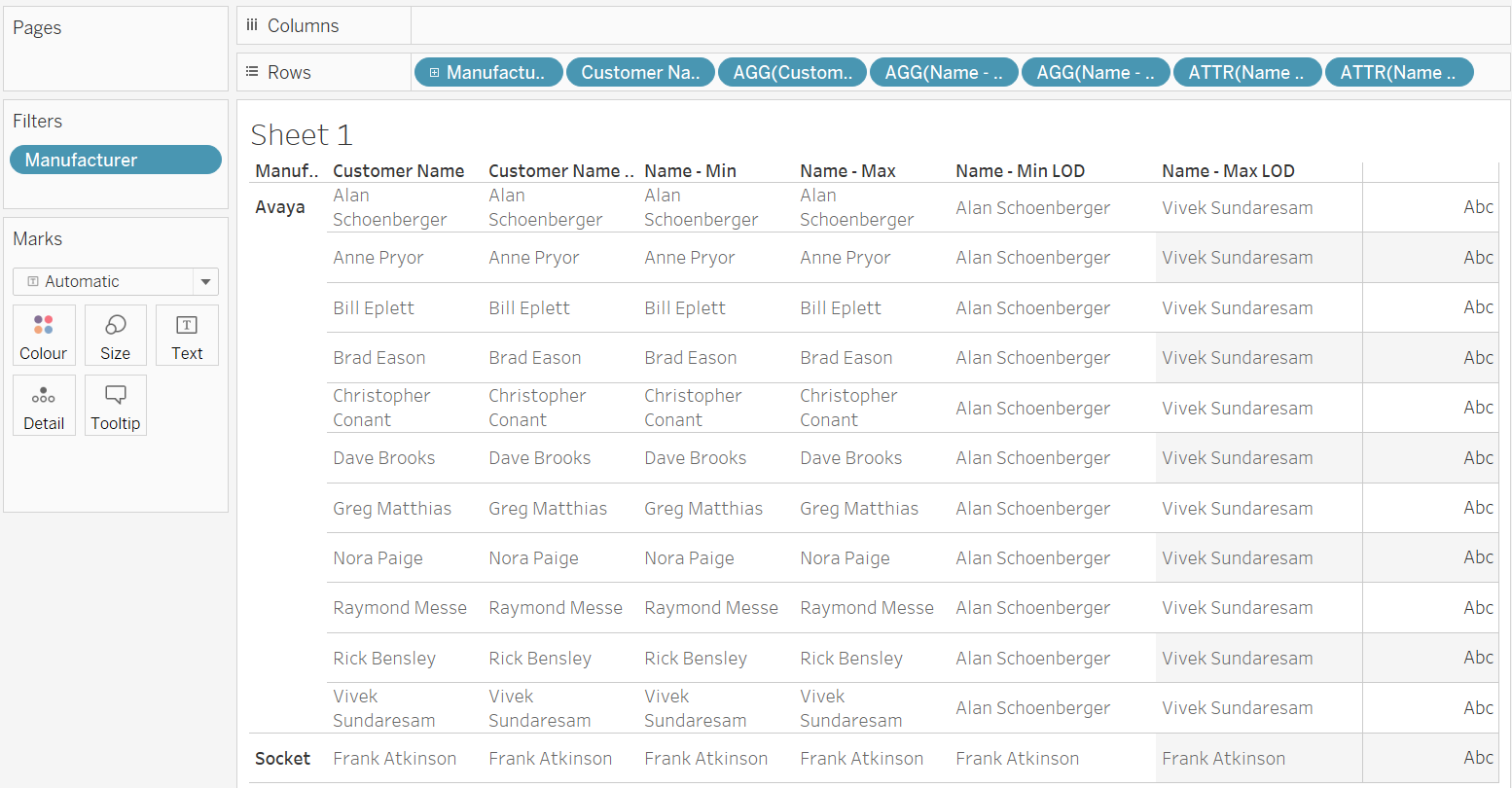This screenshot has height=788, width=1512.
Task: Click the Tooltip marks card icon
Action: pyautogui.click(x=115, y=395)
